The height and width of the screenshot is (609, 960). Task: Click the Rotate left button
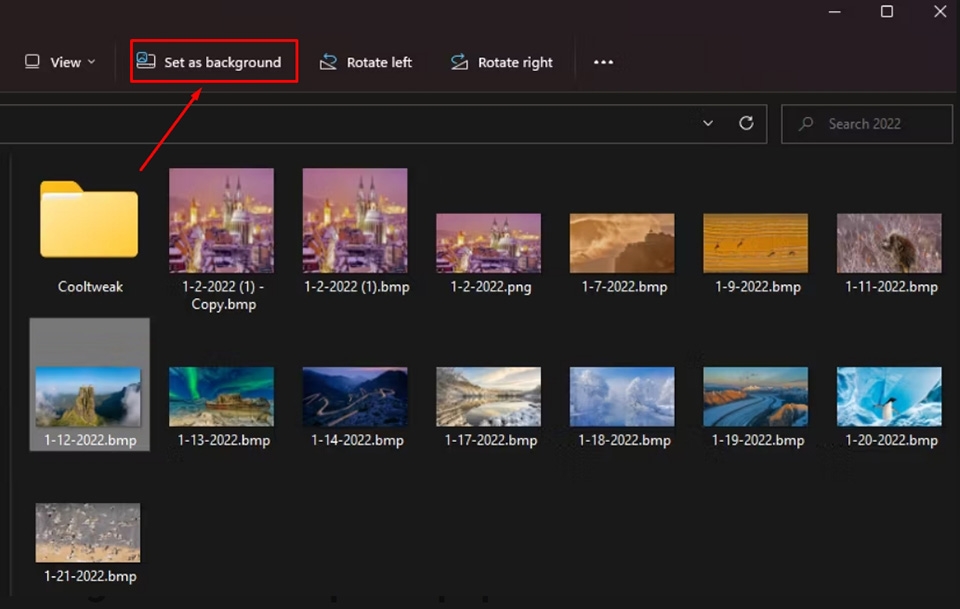[x=366, y=61]
